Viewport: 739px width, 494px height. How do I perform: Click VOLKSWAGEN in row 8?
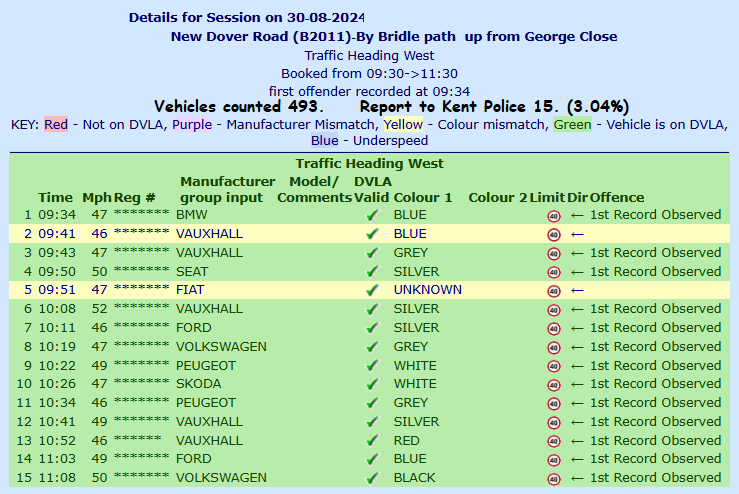(222, 347)
